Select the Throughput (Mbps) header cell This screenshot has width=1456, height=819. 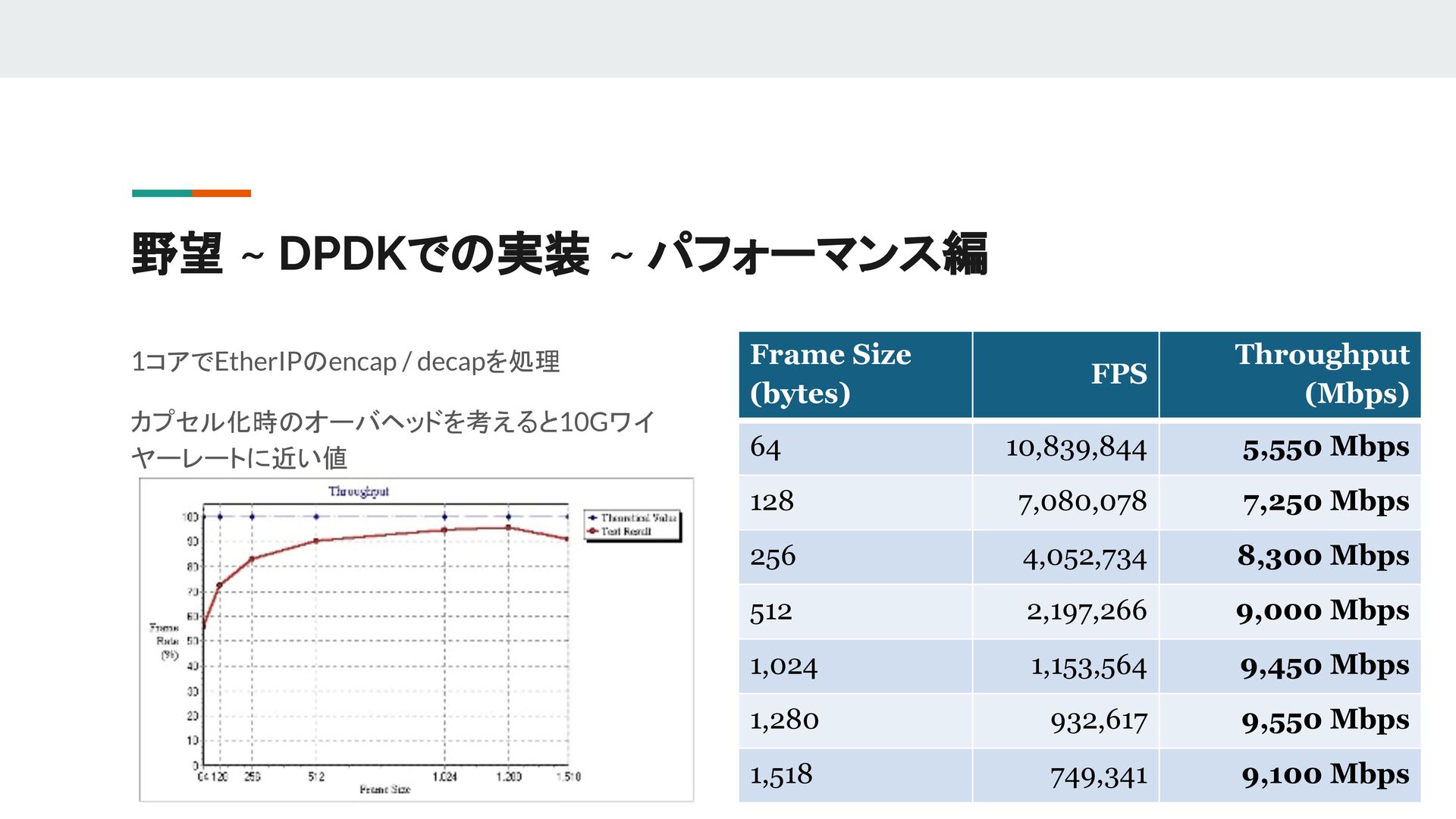(1289, 374)
